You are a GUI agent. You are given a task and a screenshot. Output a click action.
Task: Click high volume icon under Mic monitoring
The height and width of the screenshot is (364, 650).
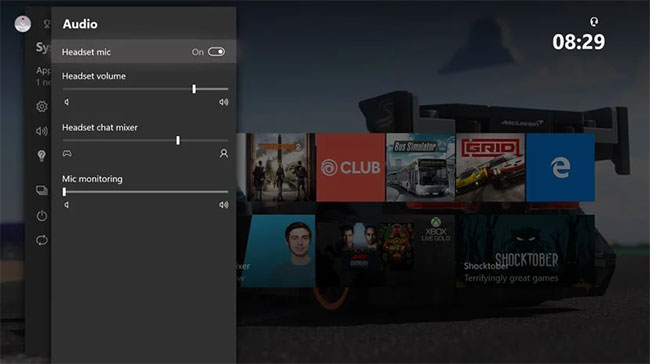[223, 205]
